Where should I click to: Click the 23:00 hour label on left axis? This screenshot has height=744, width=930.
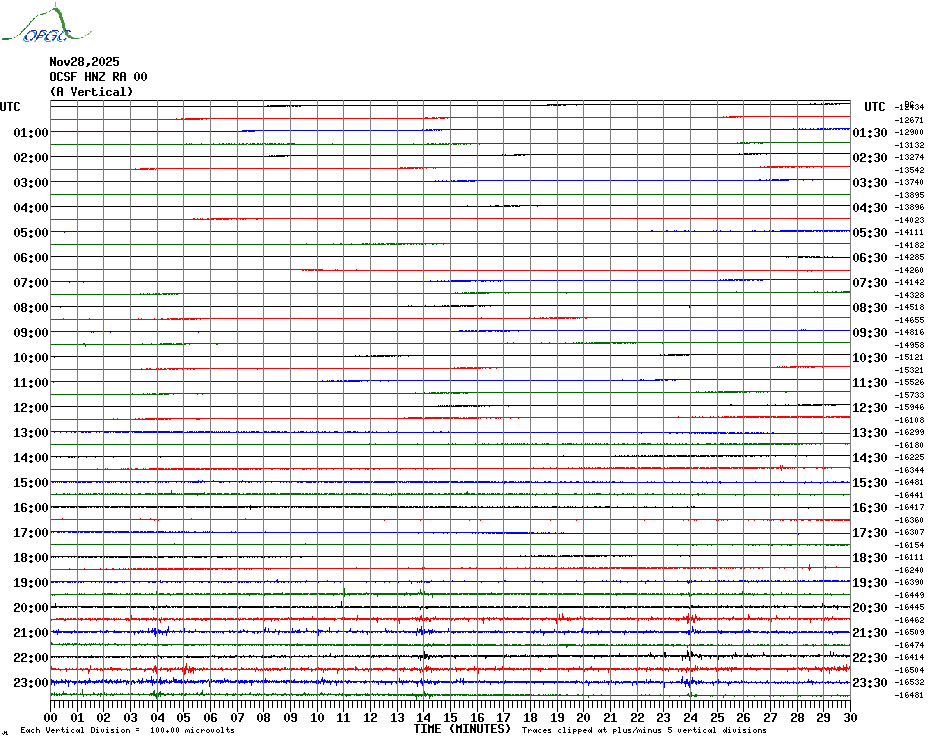(x=31, y=683)
